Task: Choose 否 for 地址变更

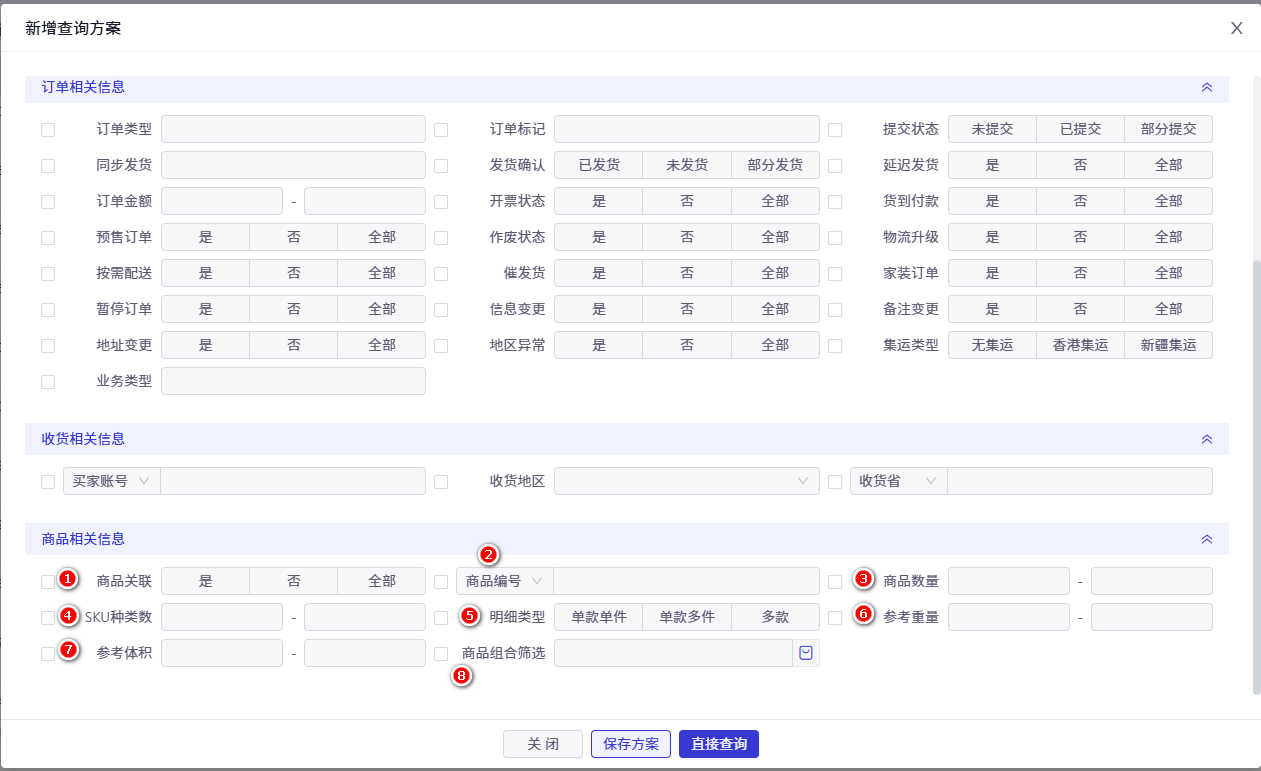Action: [x=294, y=345]
